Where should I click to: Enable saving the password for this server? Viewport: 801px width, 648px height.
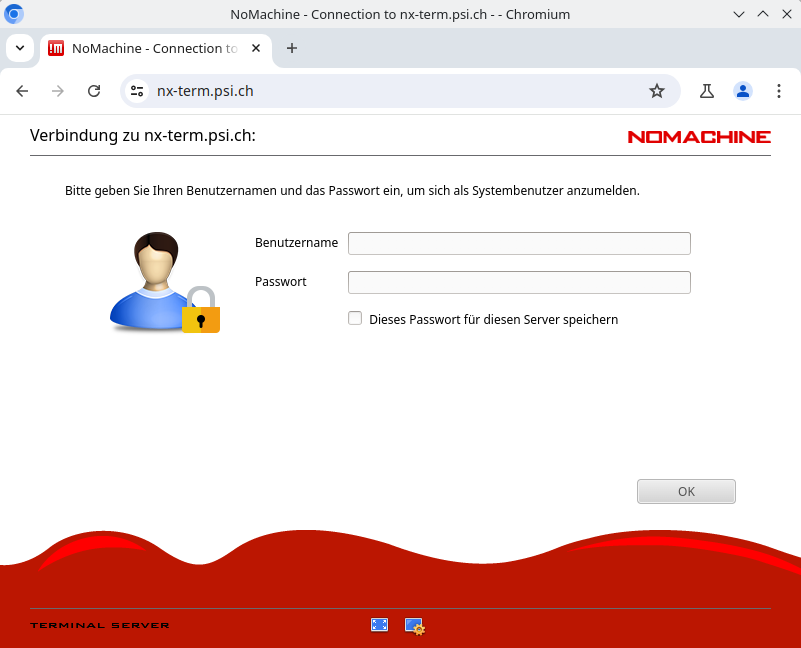point(355,318)
